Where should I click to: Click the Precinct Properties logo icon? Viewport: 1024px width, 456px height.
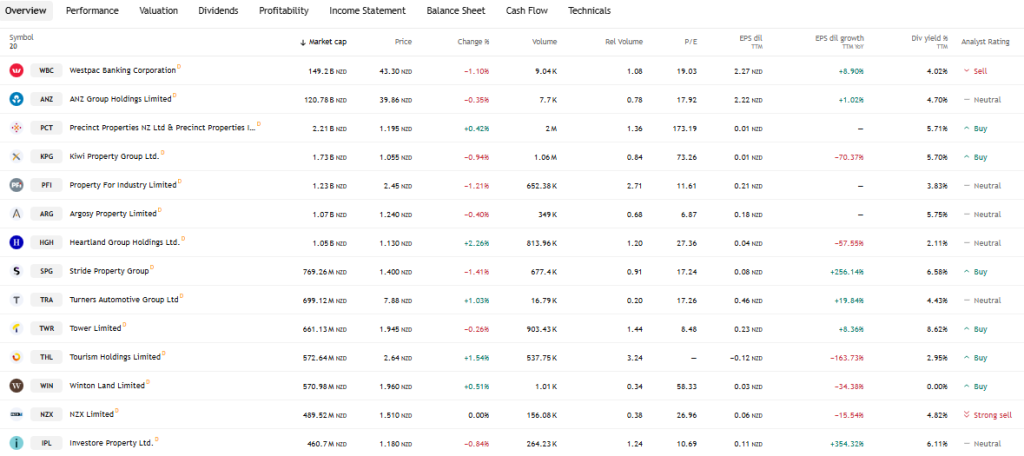[16, 128]
